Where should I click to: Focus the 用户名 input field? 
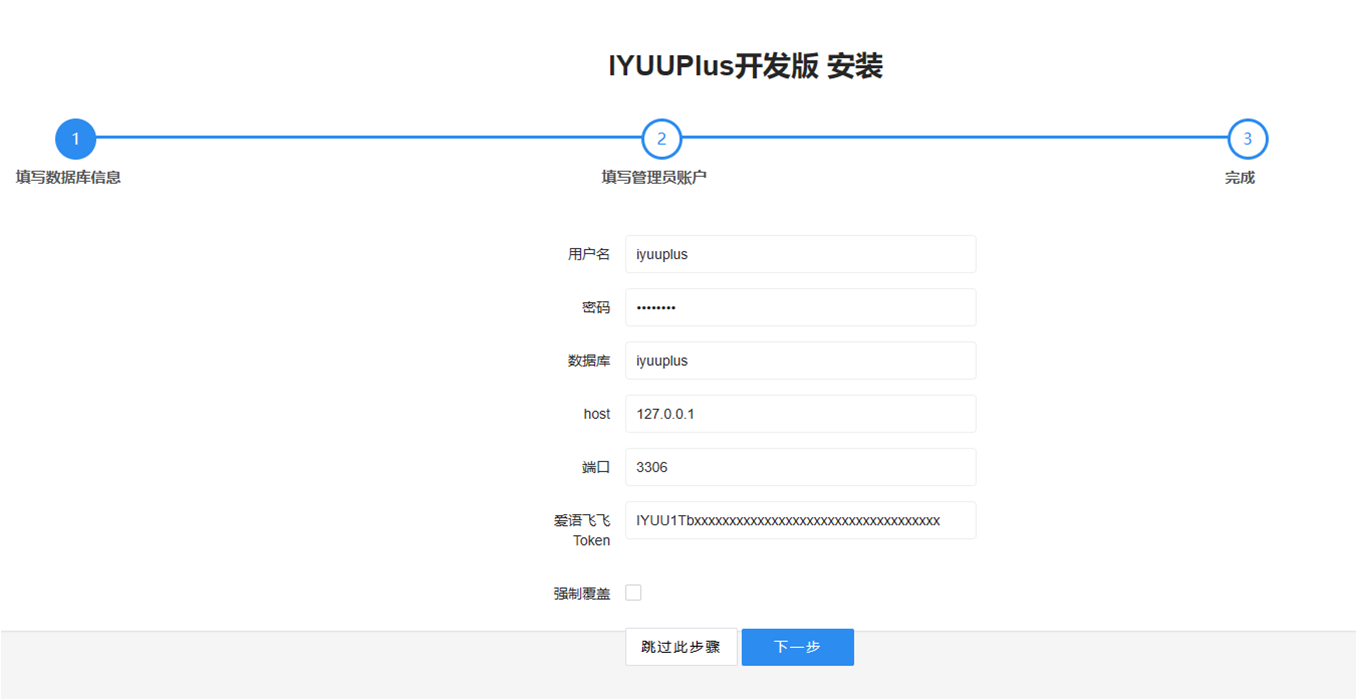tap(800, 254)
